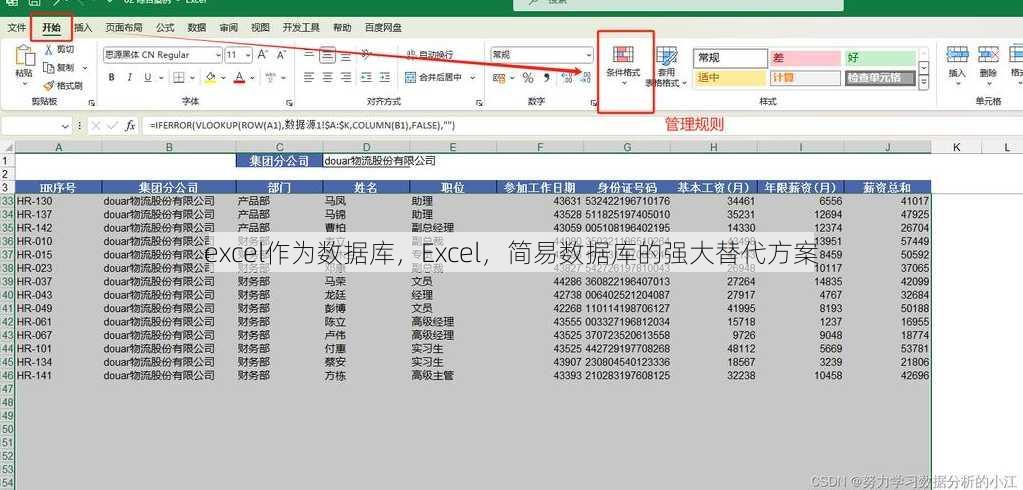The height and width of the screenshot is (490, 1023).
Task: Apply comma thousands separator style
Action: [547, 78]
